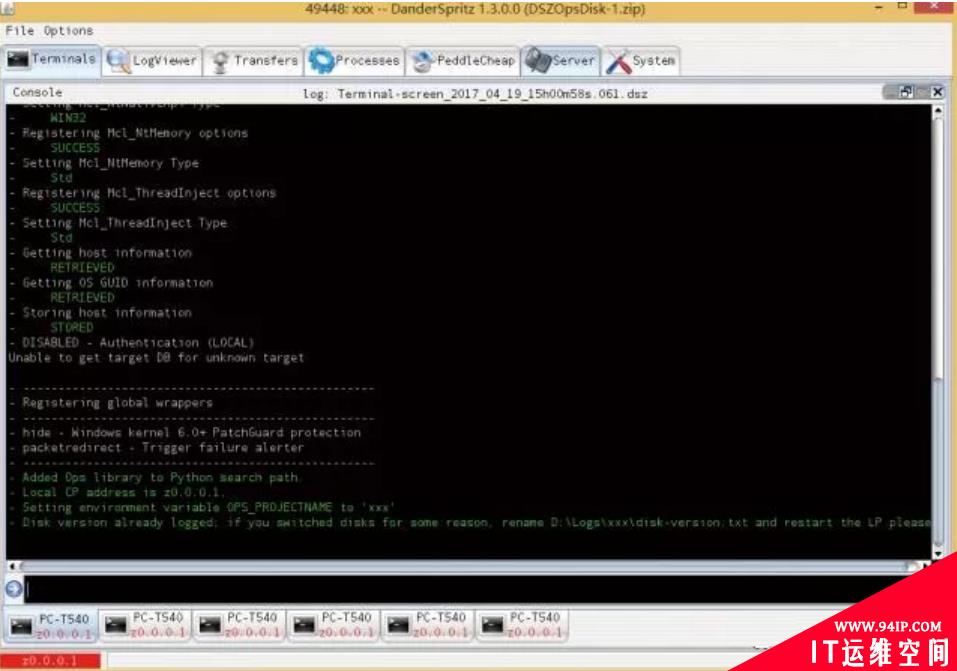
Task: Switch to the LogViewer tab
Action: pos(152,61)
